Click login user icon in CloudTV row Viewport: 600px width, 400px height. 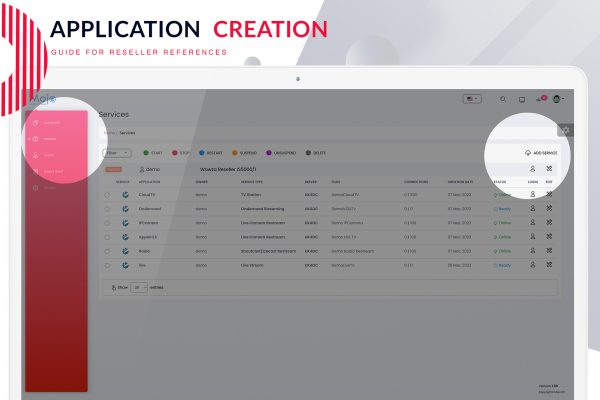tap(532, 194)
